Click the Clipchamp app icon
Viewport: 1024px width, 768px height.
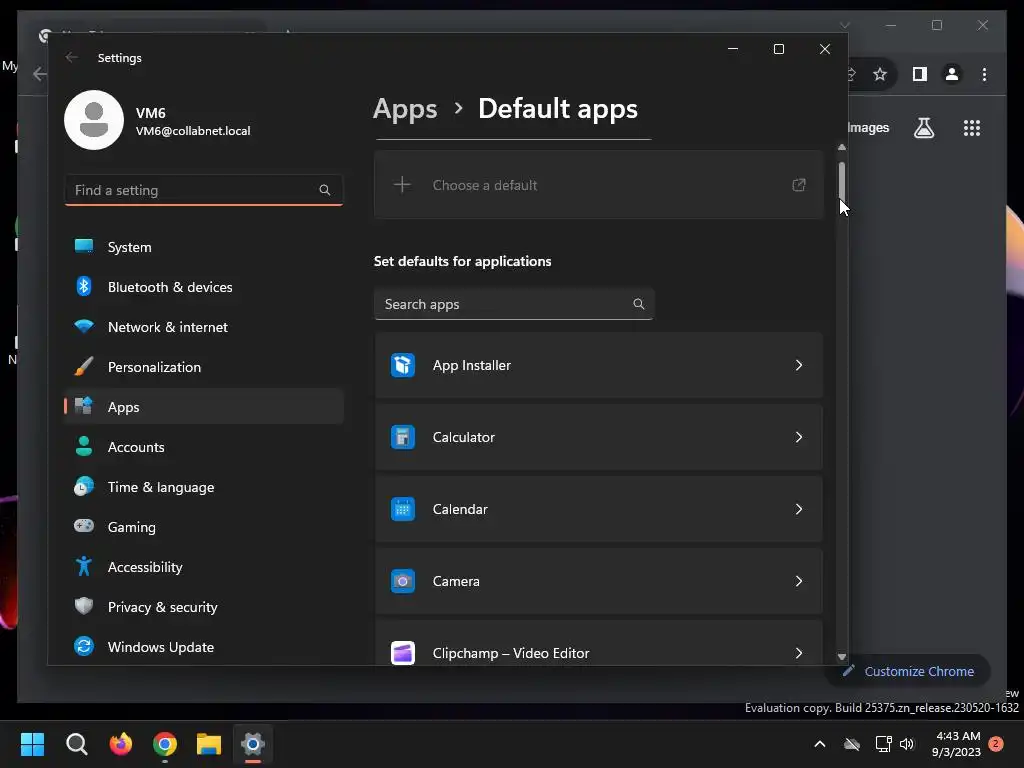[403, 653]
